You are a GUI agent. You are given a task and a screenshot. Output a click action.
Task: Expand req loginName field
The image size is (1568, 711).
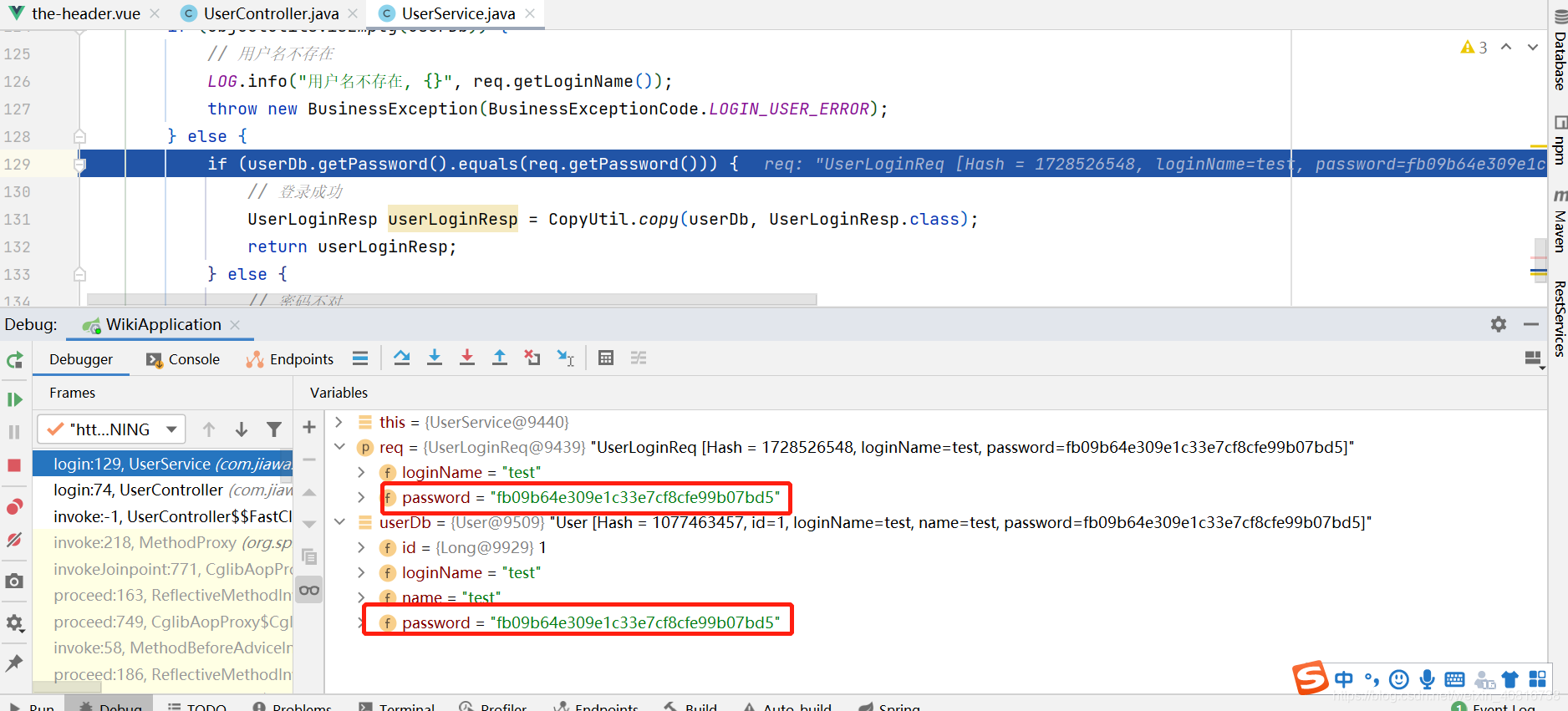point(361,472)
